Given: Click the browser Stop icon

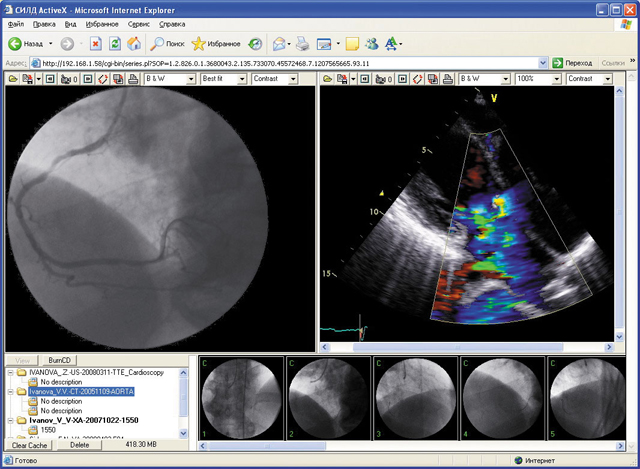Looking at the screenshot, I should (96, 44).
